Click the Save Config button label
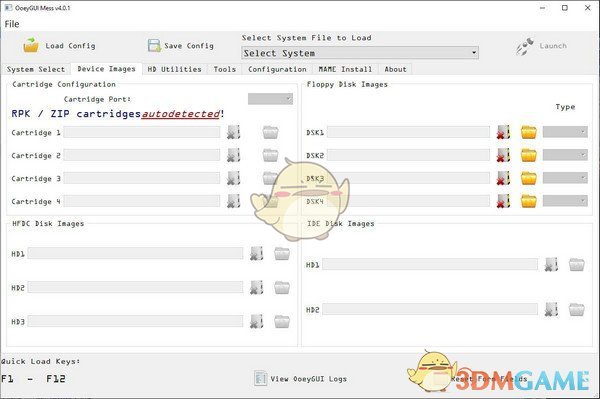This screenshot has width=600, height=399. 189,46
